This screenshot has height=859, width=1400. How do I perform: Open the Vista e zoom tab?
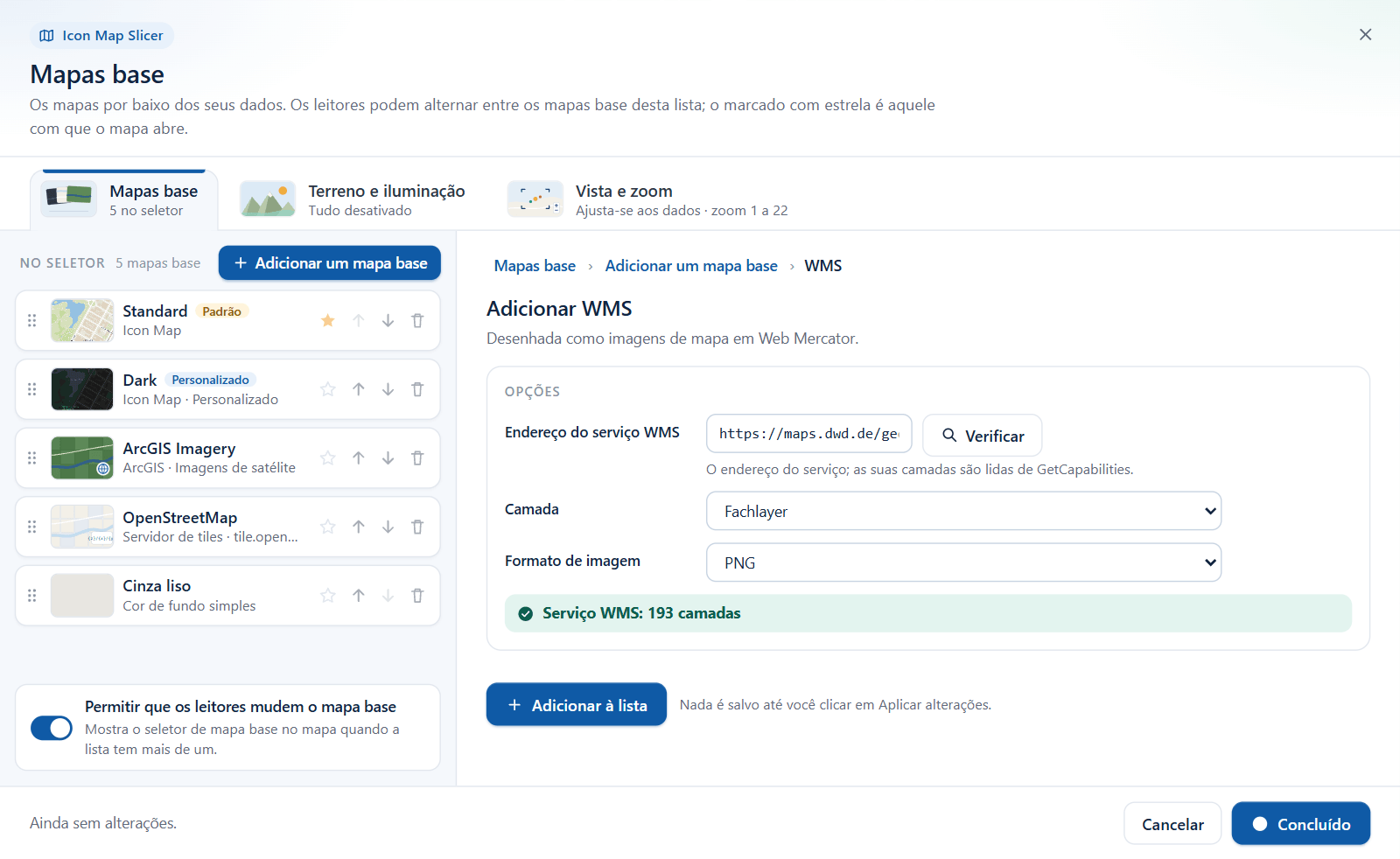click(648, 199)
